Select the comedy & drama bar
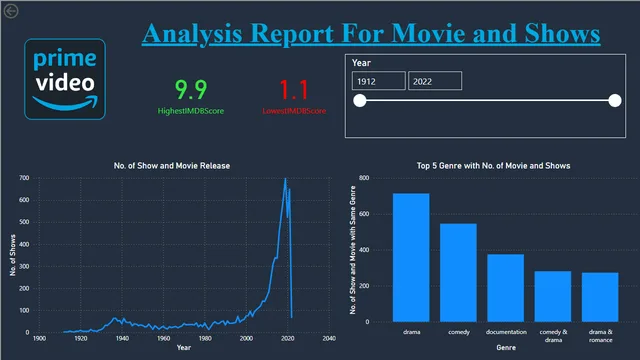Viewport: 640px width, 360px height. tap(553, 296)
